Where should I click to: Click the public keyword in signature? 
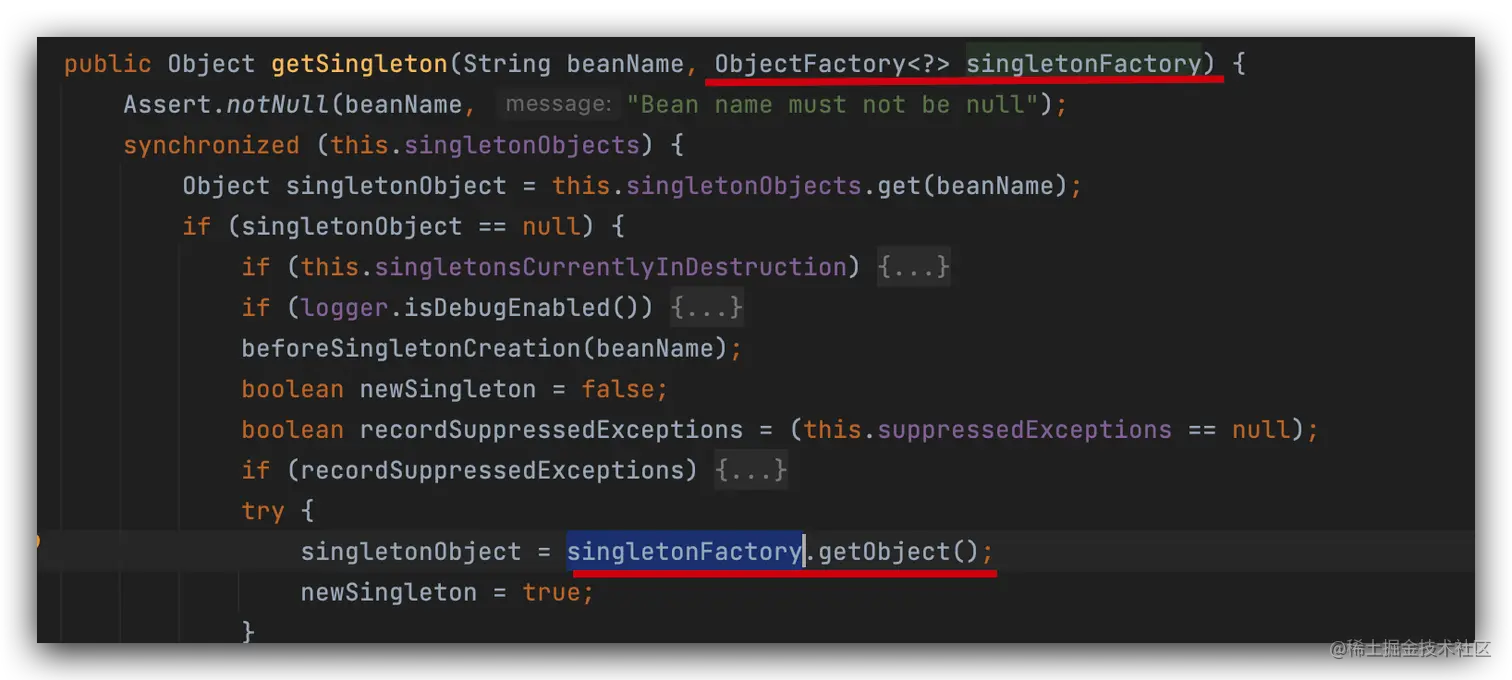[x=108, y=64]
